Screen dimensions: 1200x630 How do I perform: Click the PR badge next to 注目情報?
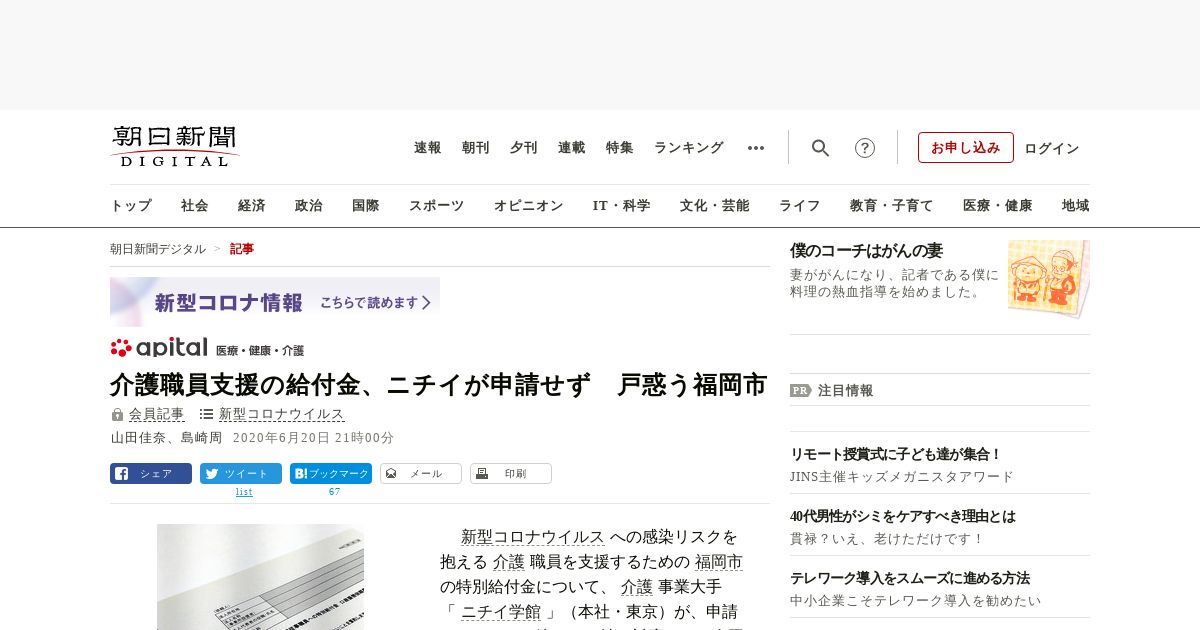(x=801, y=391)
